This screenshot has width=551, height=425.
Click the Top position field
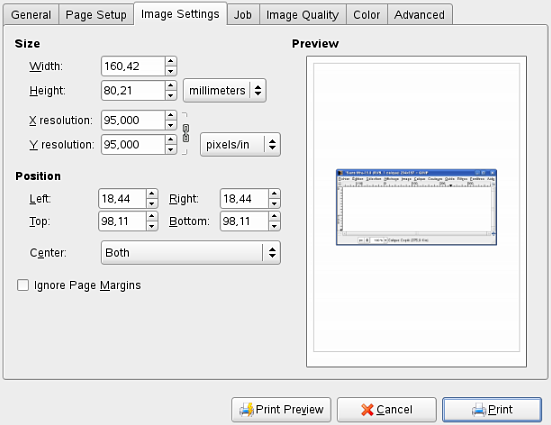coord(122,221)
